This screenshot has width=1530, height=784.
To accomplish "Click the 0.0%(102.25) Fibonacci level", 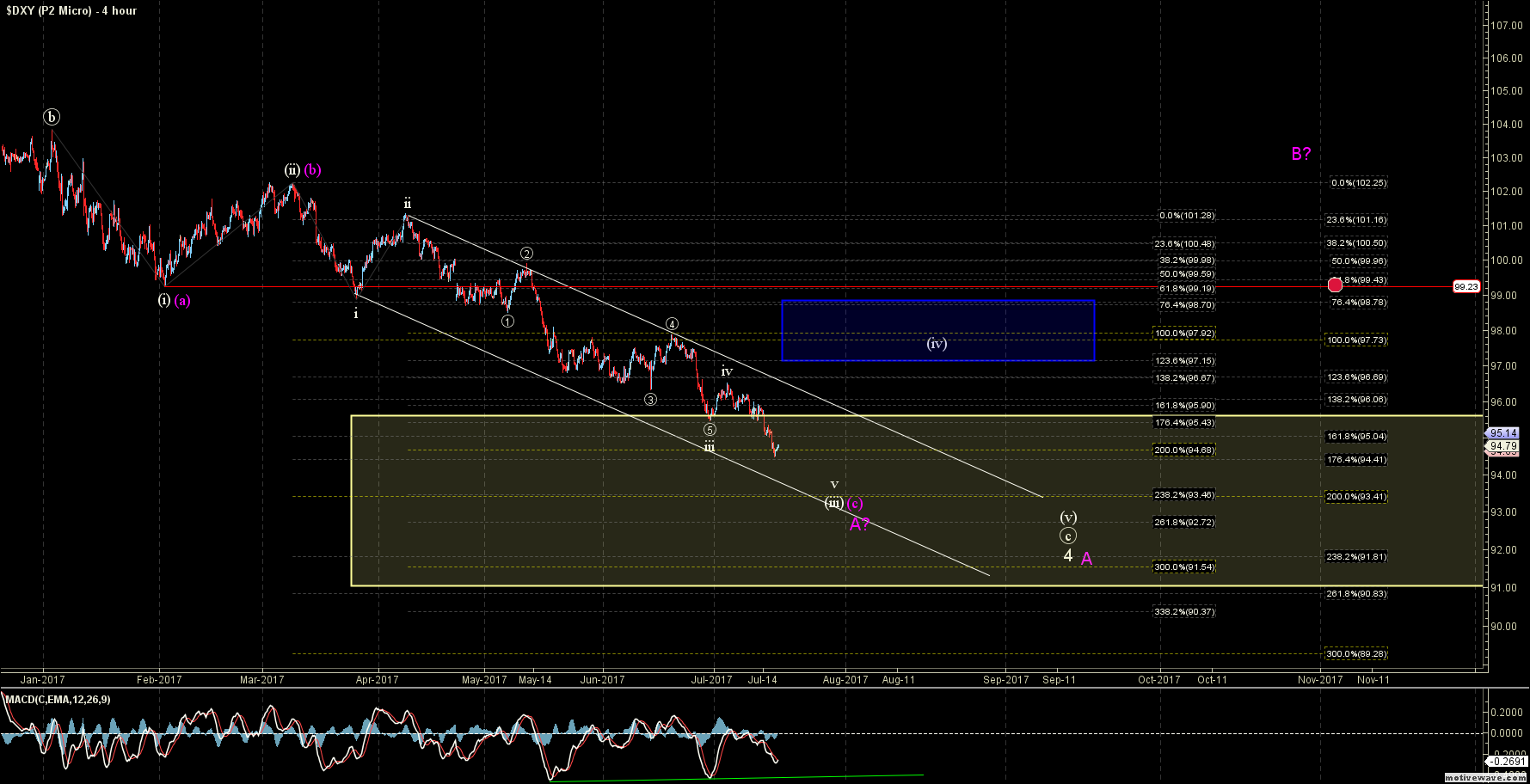I will pos(1359,182).
